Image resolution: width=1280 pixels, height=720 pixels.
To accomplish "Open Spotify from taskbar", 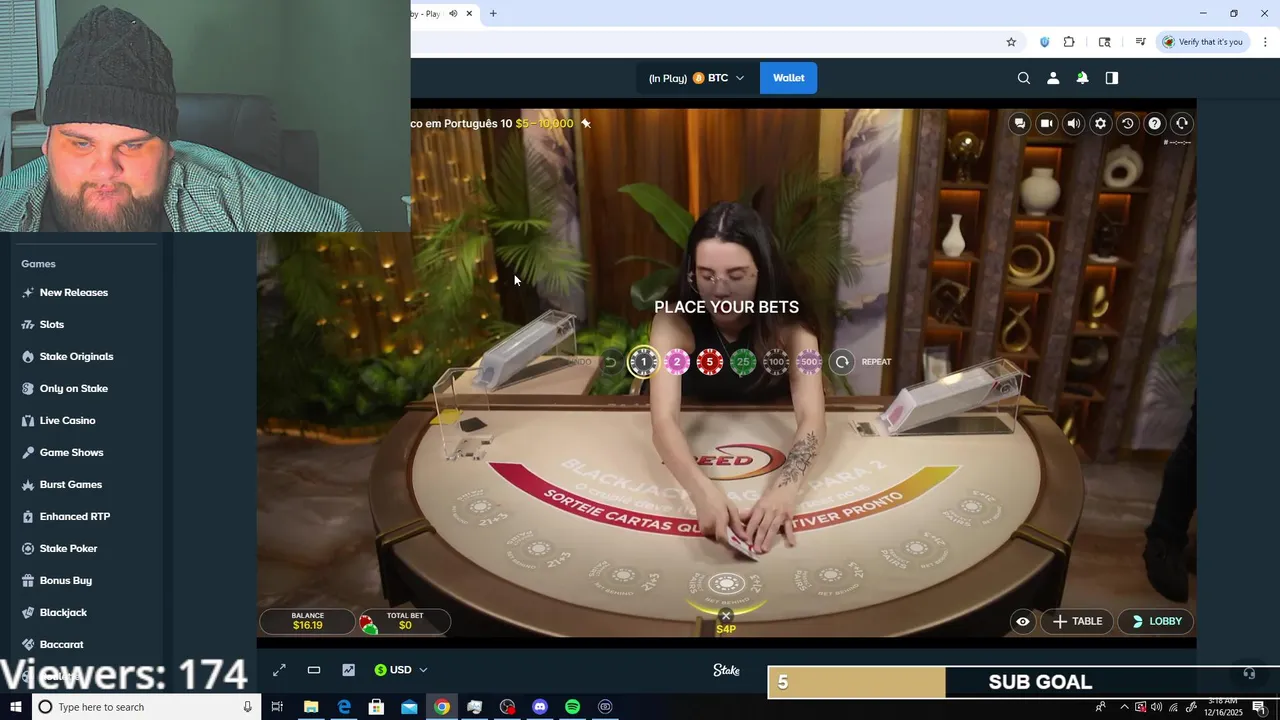I will (572, 707).
